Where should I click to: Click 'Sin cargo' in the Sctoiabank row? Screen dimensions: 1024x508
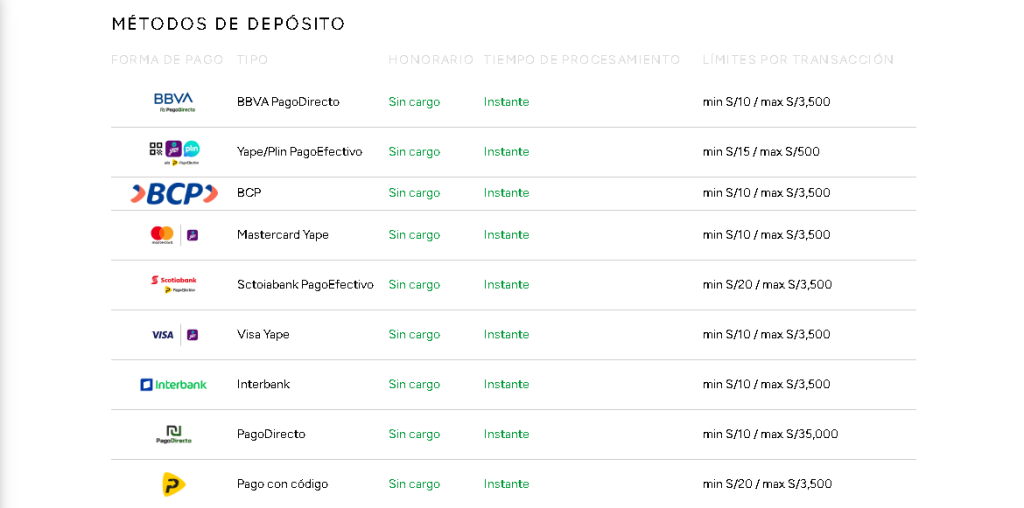414,284
